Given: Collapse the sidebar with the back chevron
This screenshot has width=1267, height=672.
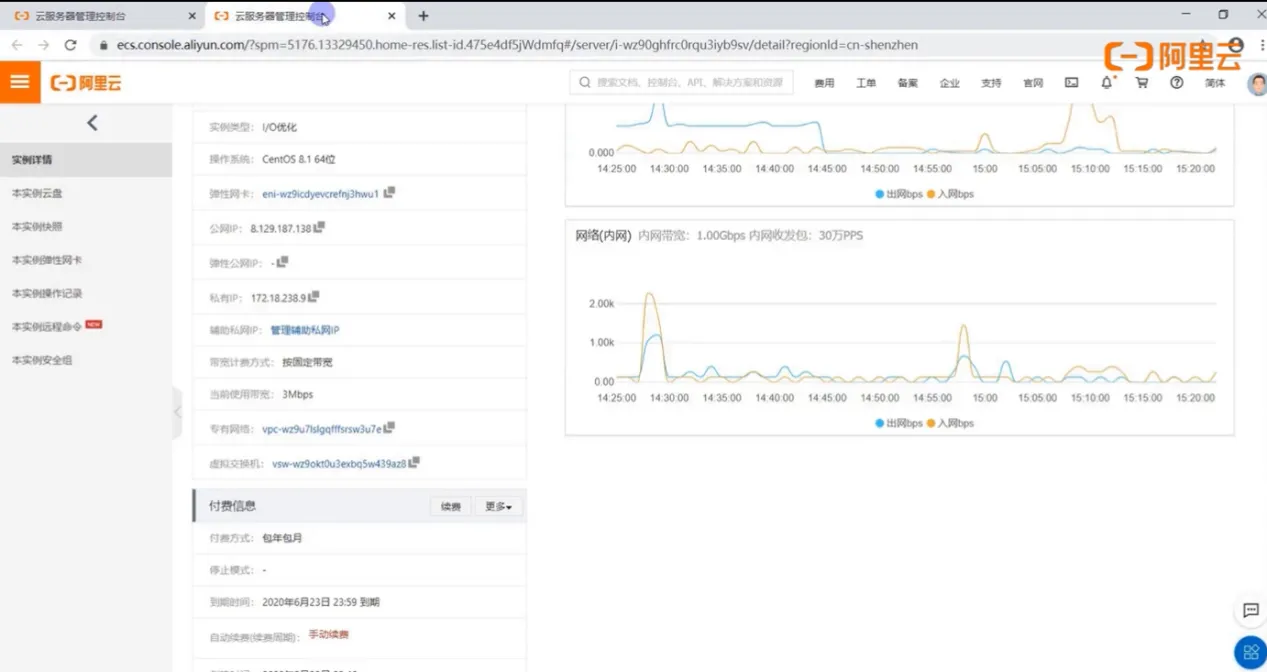Looking at the screenshot, I should pos(92,123).
